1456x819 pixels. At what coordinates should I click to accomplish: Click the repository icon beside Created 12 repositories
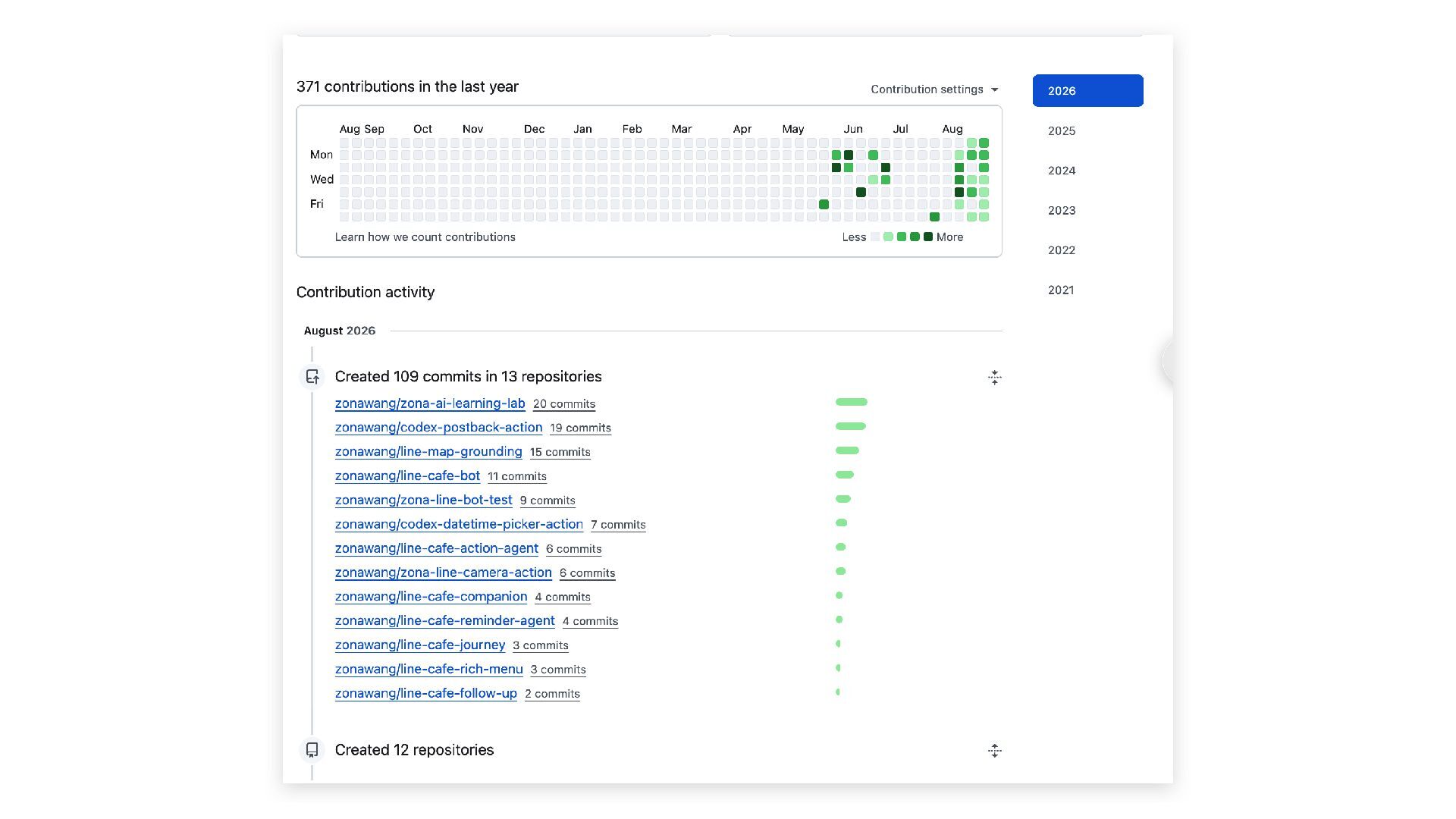(x=312, y=750)
